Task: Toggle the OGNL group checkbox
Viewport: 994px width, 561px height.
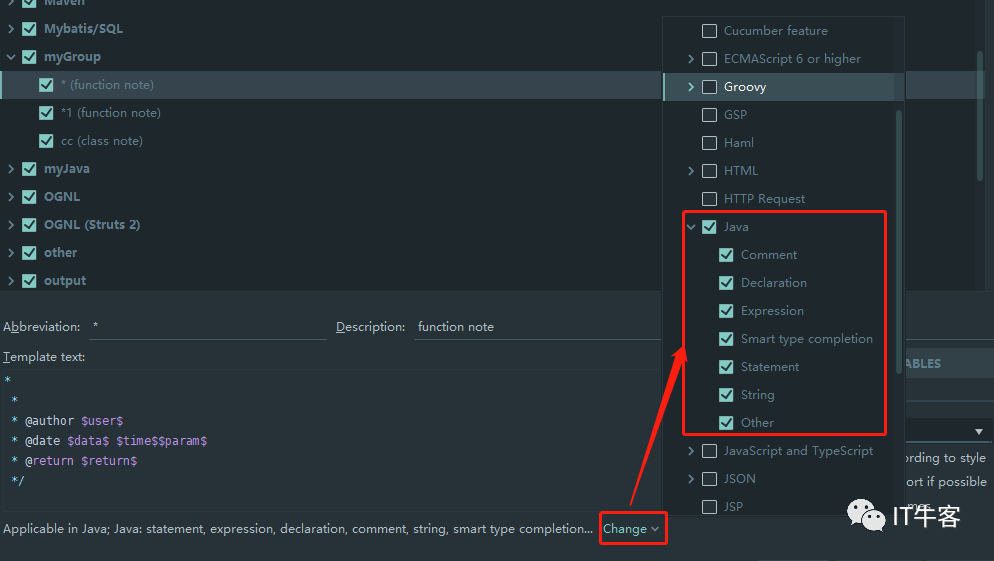Action: (x=29, y=197)
